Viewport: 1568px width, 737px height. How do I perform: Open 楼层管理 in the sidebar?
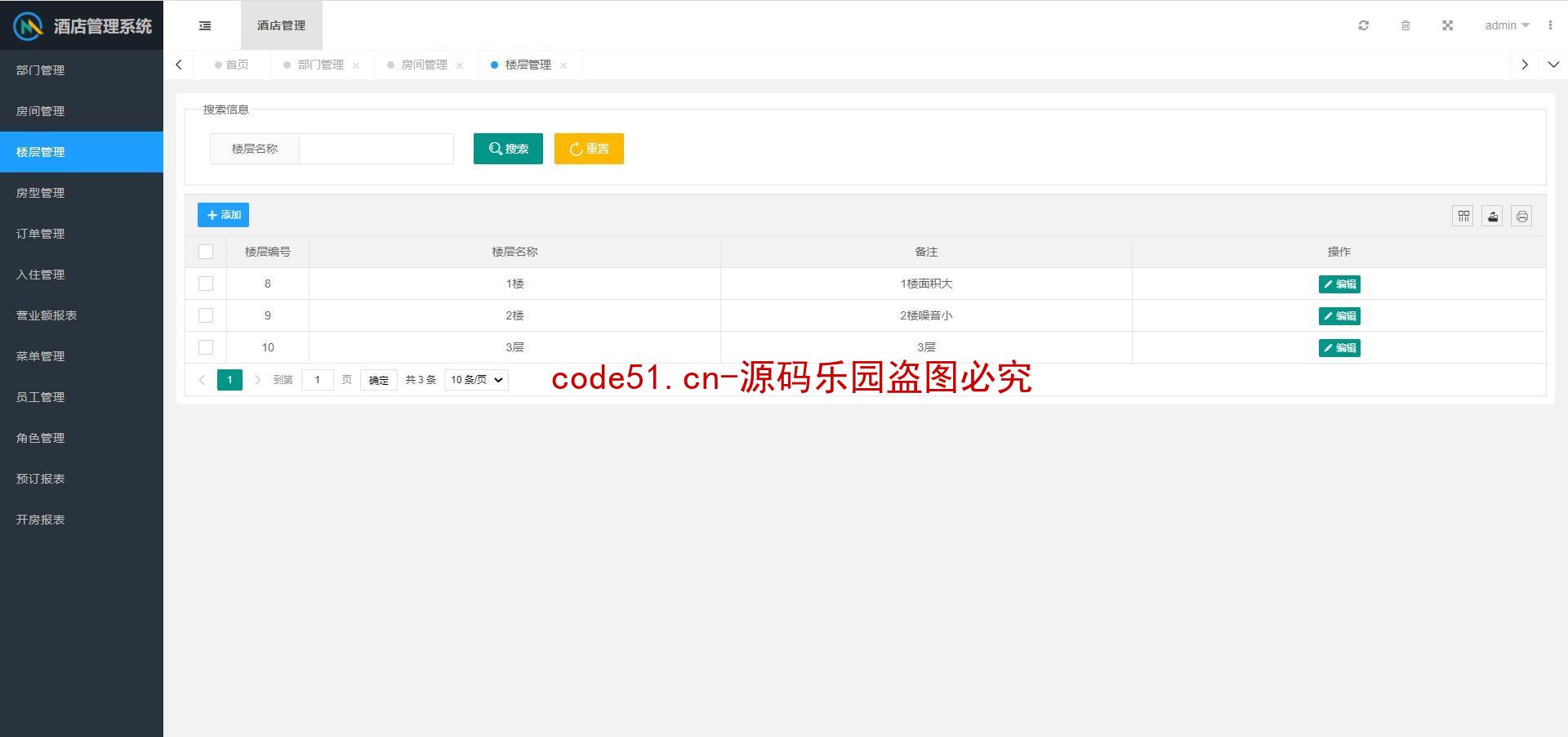82,152
